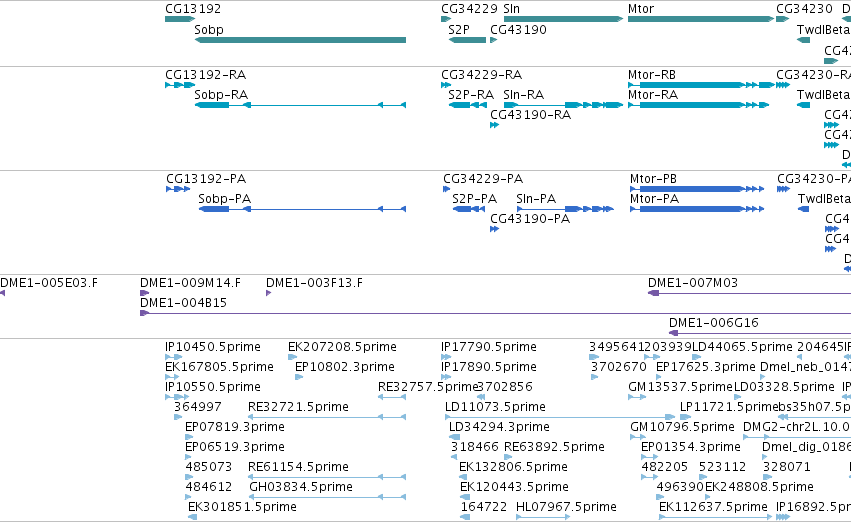Click EST EK167805.5prime
Screen dimensions: 851x522
219,367
